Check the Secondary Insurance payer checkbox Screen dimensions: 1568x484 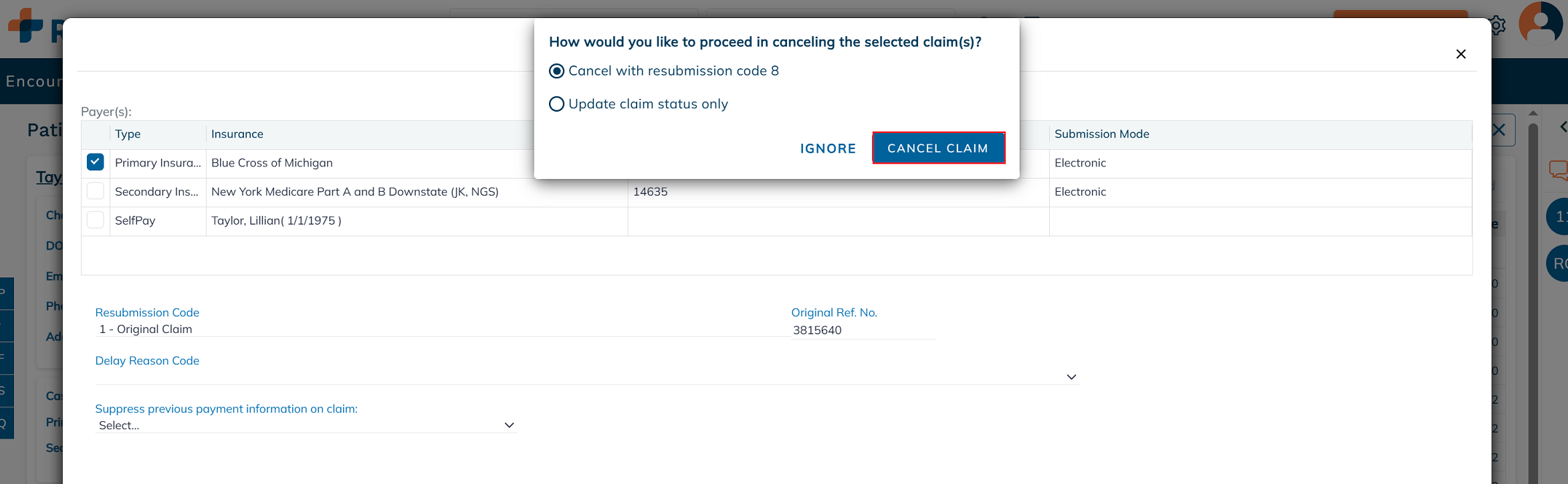(x=96, y=191)
